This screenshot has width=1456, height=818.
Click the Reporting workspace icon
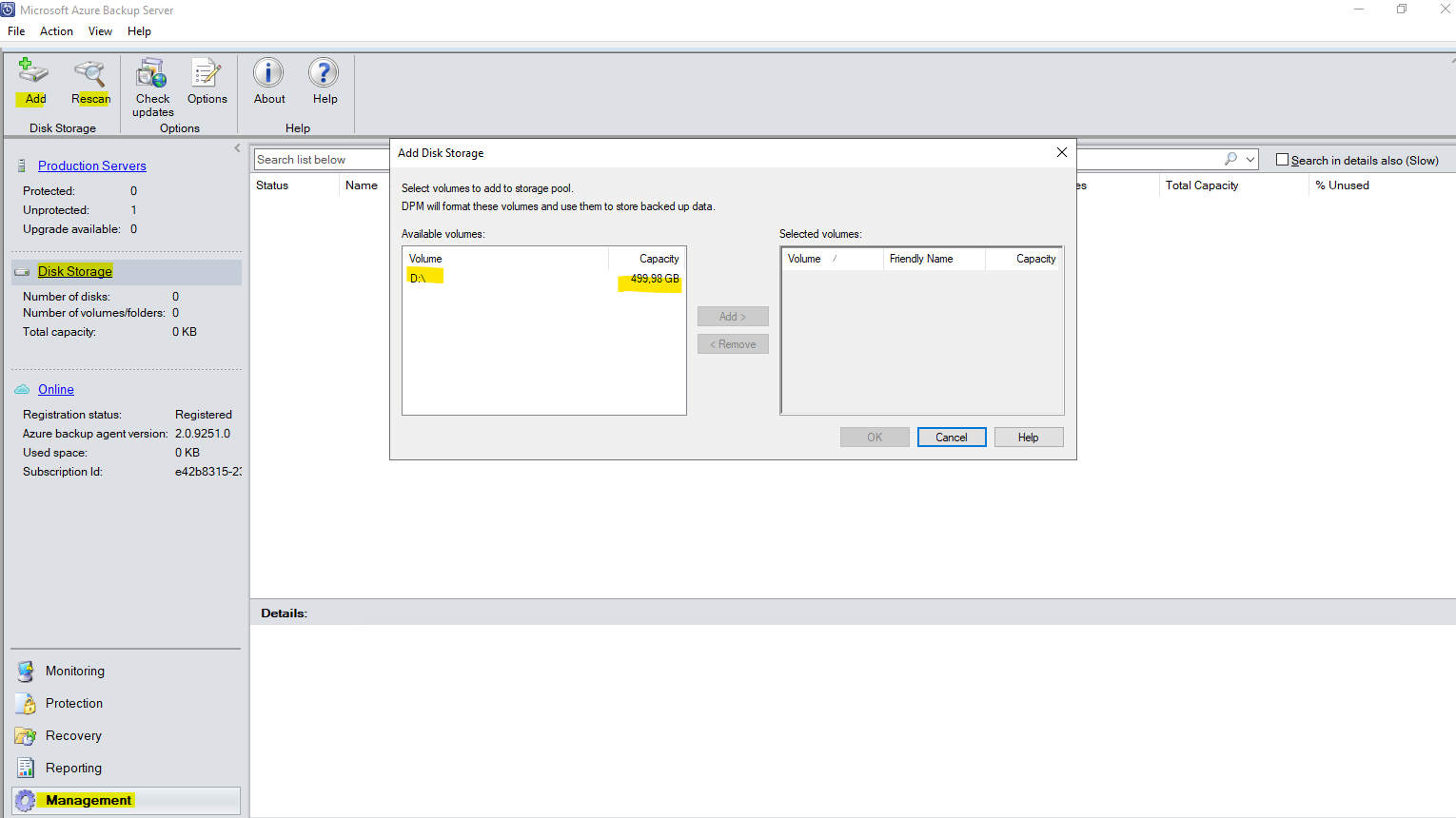point(26,769)
